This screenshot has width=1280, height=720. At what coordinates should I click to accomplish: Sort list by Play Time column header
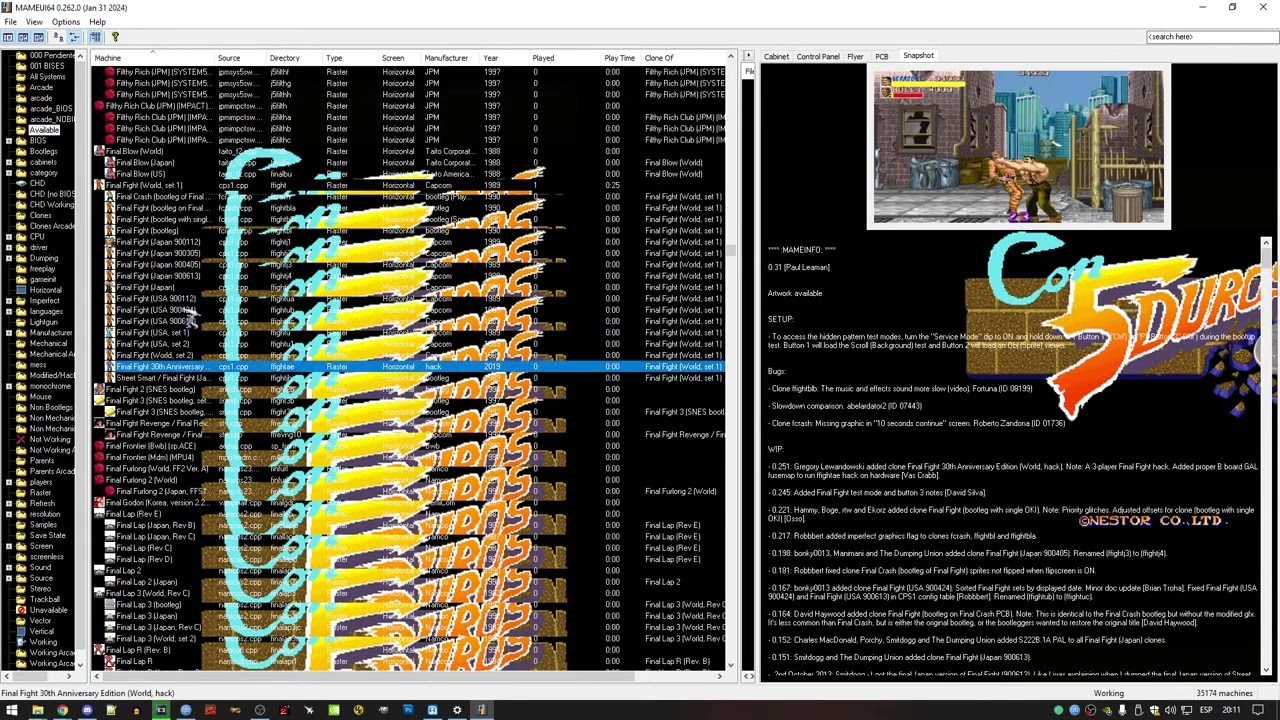tap(620, 58)
